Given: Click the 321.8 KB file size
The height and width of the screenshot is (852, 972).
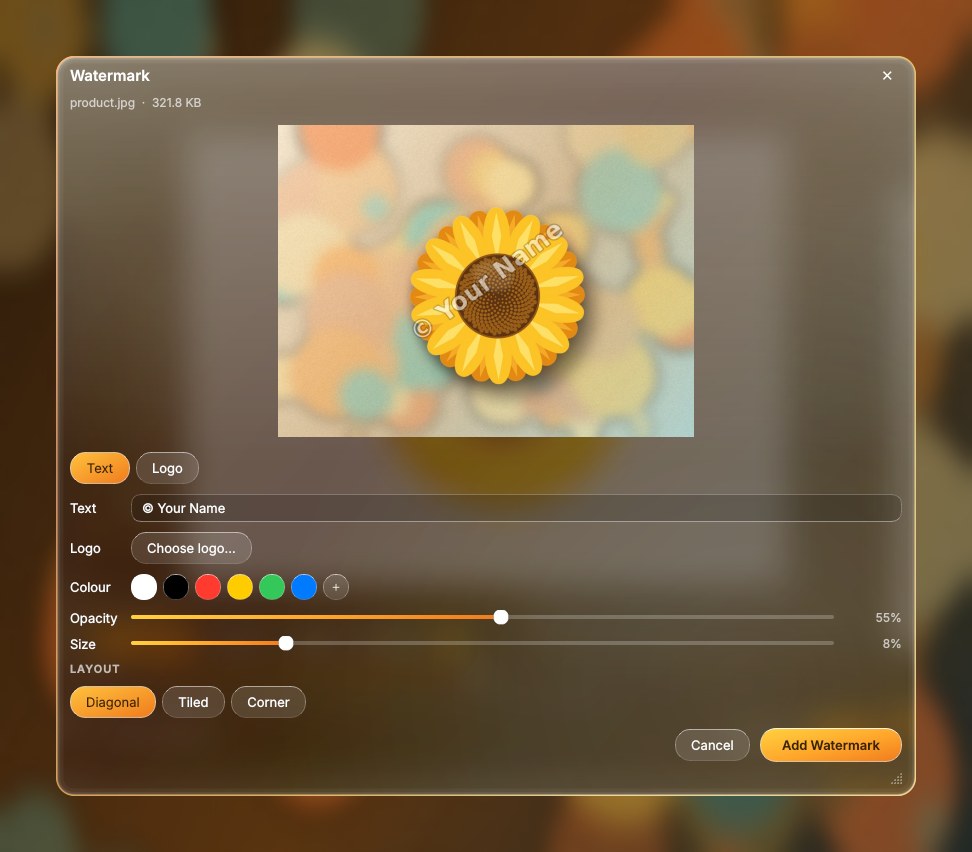Looking at the screenshot, I should coord(177,103).
